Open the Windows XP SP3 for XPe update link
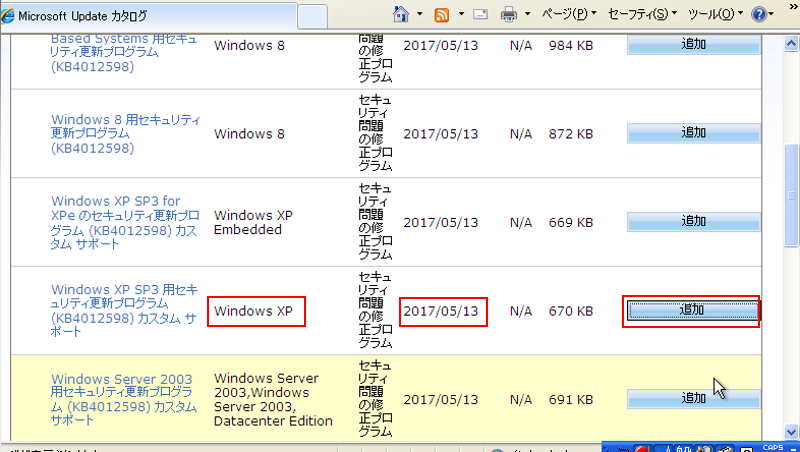This screenshot has height=452, width=800. coord(125,222)
